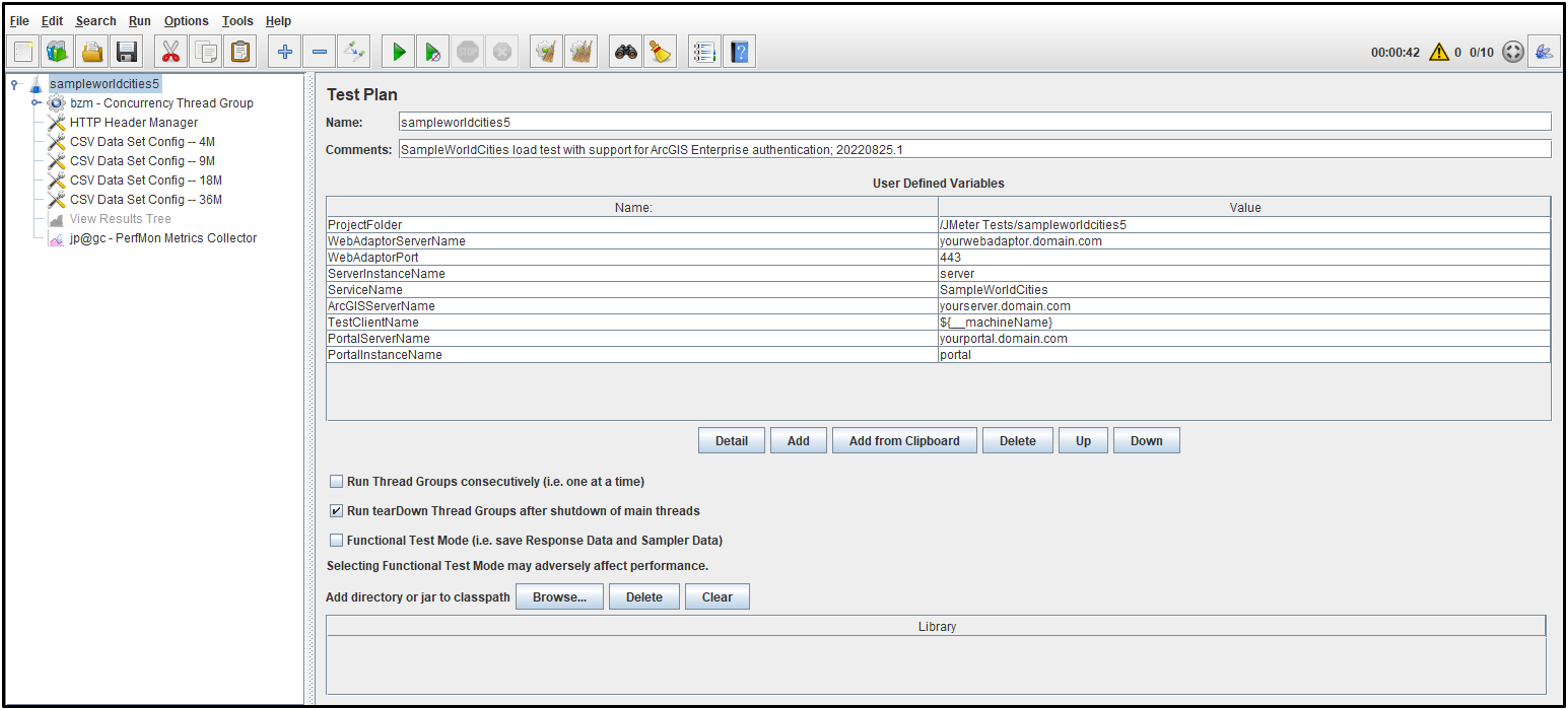
Task: Click Delete button beside Browse
Action: point(644,597)
